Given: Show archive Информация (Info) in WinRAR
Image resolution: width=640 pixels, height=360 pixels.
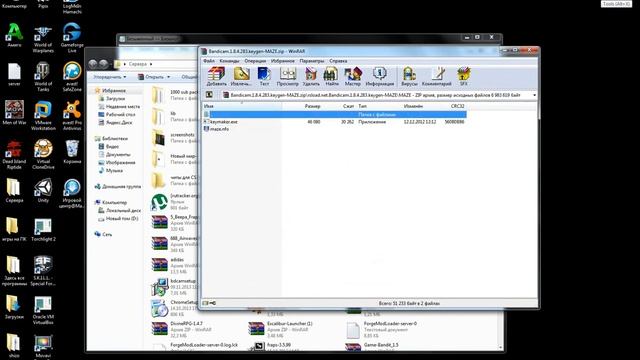Looking at the screenshot, I should tap(380, 76).
